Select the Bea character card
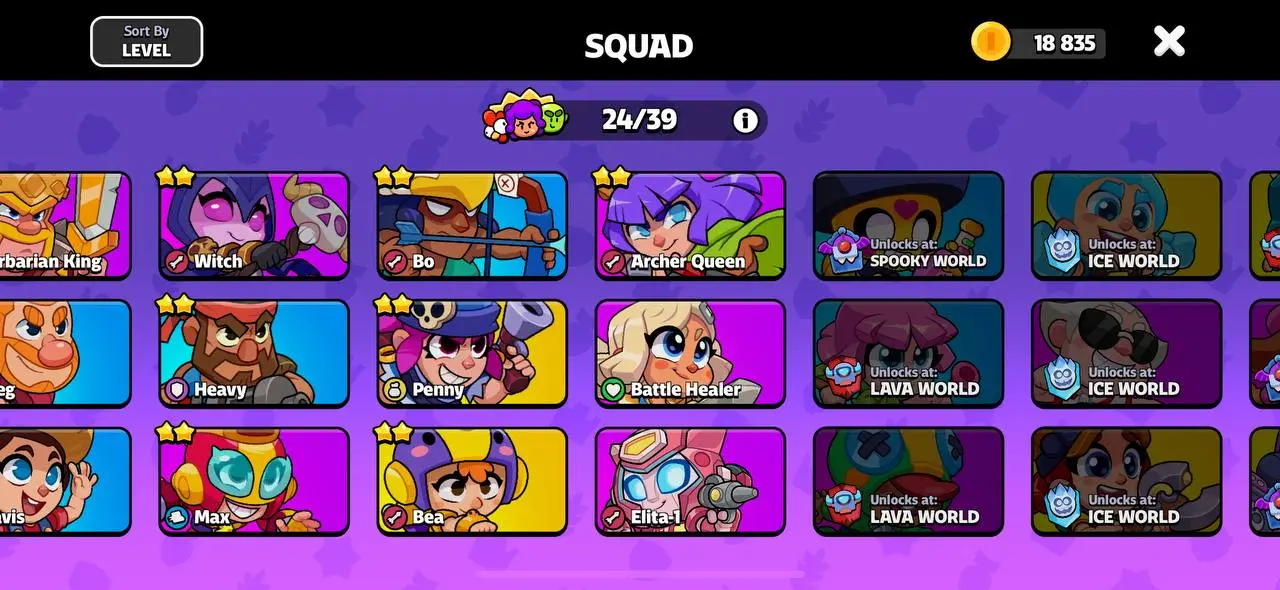Screen dimensions: 1280x590 coord(472,482)
